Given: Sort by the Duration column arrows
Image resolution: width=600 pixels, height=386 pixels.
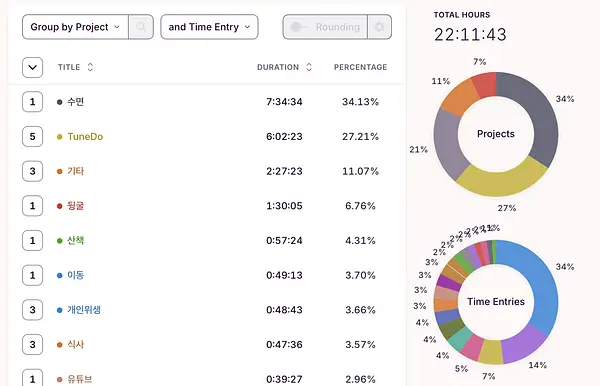Looking at the screenshot, I should [309, 67].
